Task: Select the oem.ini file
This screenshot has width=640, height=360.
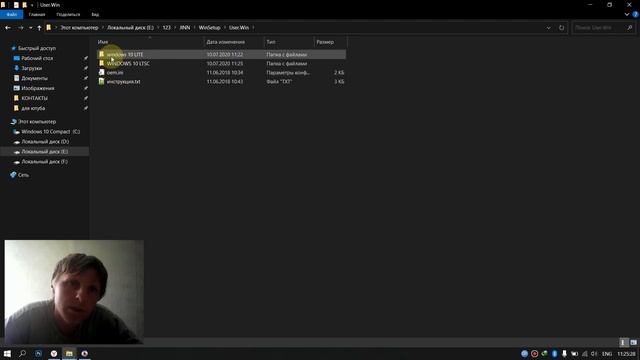Action: coord(221,73)
